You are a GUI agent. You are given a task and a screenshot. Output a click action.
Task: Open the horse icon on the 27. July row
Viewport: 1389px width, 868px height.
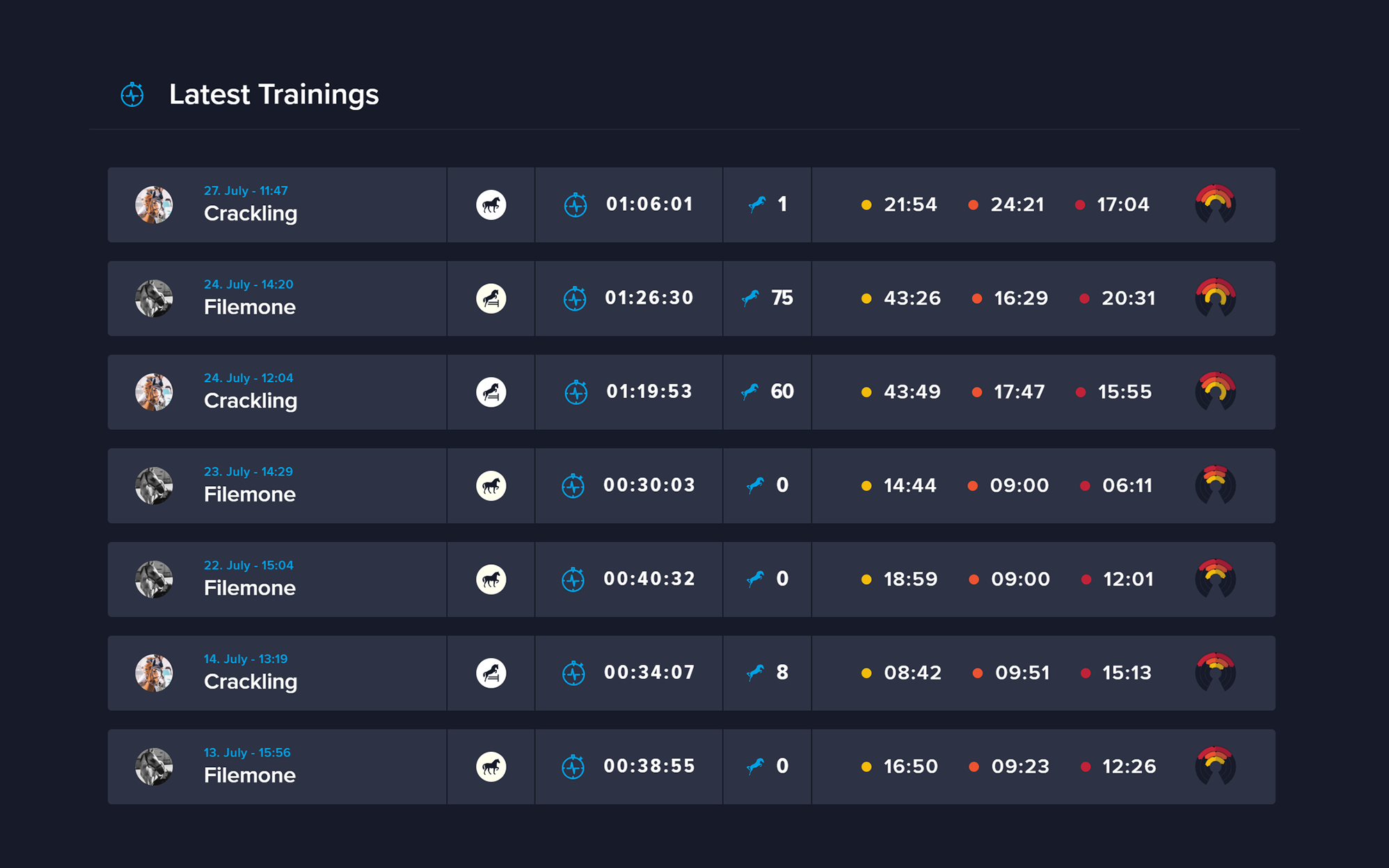(x=491, y=205)
